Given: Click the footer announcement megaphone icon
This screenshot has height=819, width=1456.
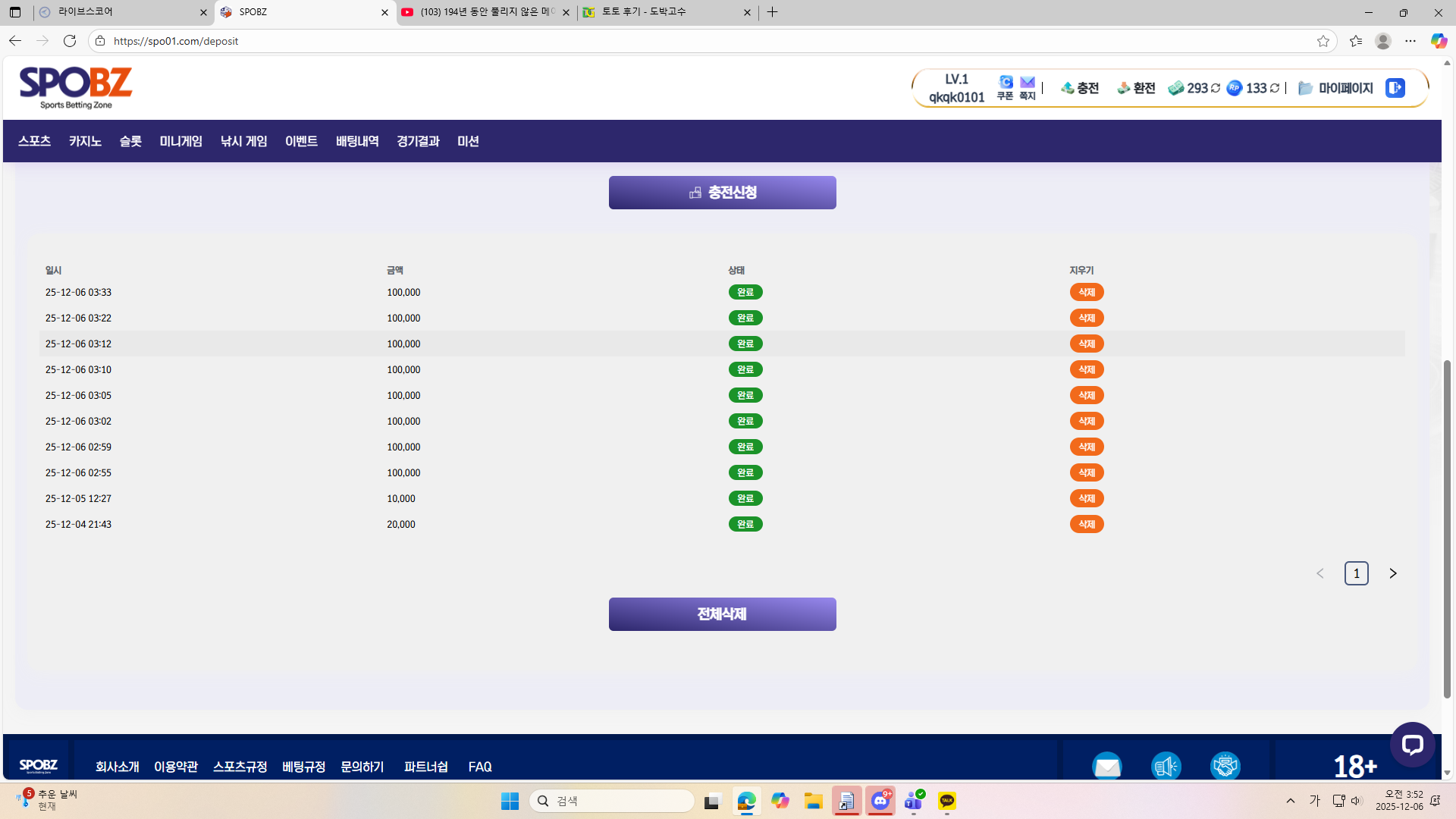Looking at the screenshot, I should tap(1166, 766).
